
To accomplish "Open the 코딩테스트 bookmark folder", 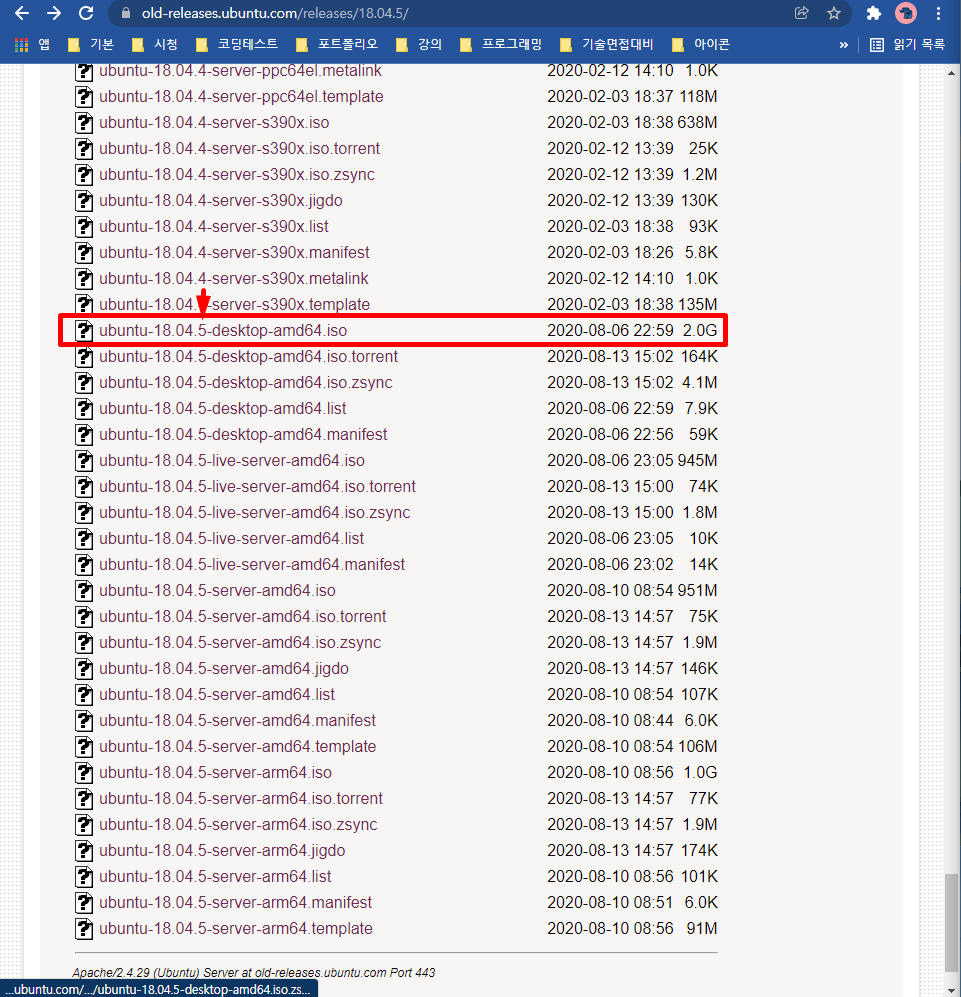I will [237, 45].
